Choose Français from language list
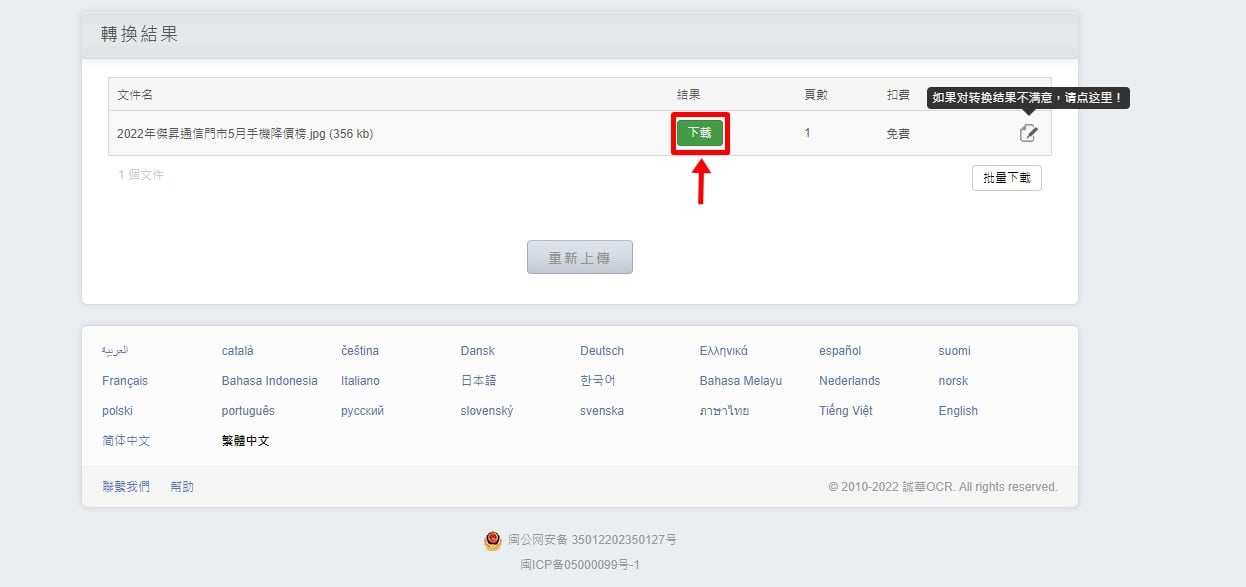 pyautogui.click(x=125, y=381)
